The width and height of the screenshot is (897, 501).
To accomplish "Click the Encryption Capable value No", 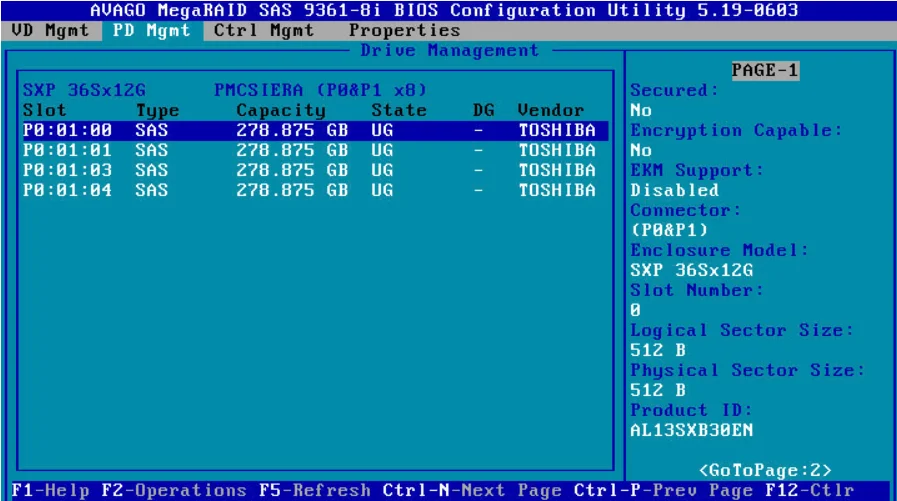I will [x=641, y=150].
